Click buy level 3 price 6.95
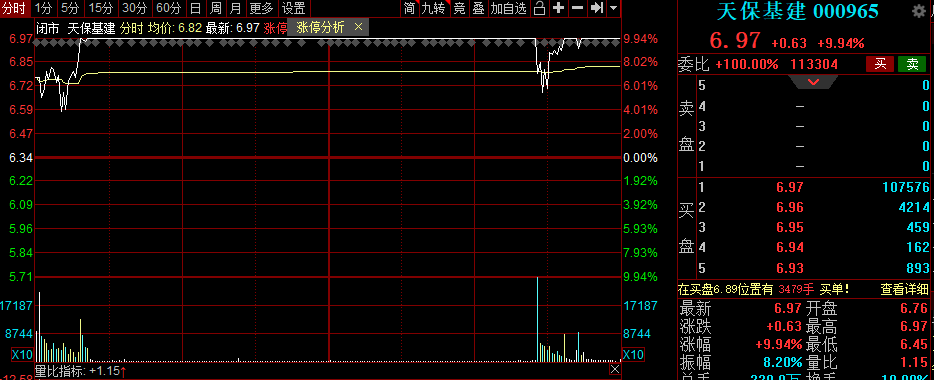934x380 pixels. pos(789,227)
